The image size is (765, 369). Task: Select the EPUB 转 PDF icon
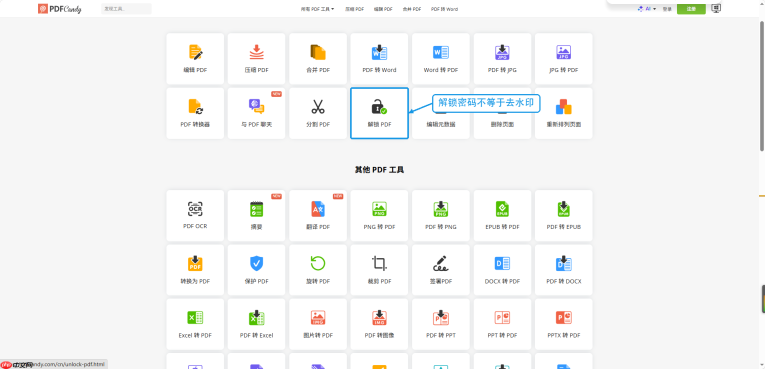pos(502,209)
